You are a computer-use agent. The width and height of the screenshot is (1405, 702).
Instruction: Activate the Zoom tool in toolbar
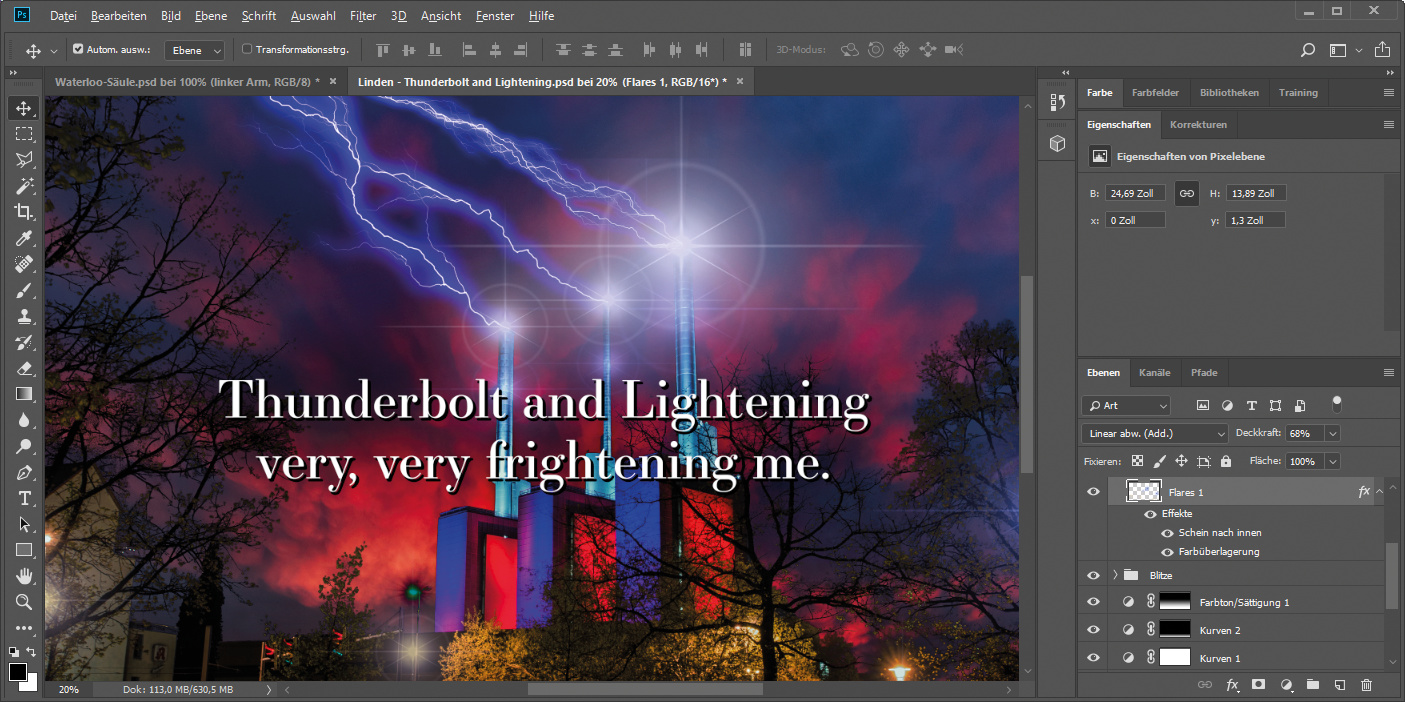tap(24, 602)
